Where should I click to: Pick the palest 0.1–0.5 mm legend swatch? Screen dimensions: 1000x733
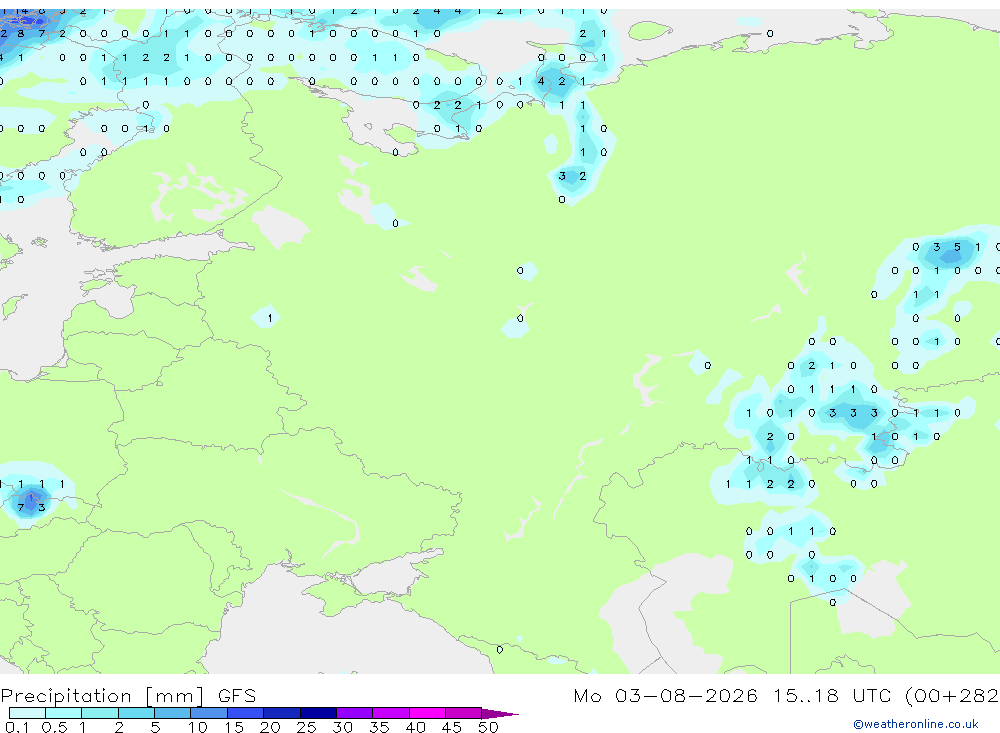click(27, 713)
